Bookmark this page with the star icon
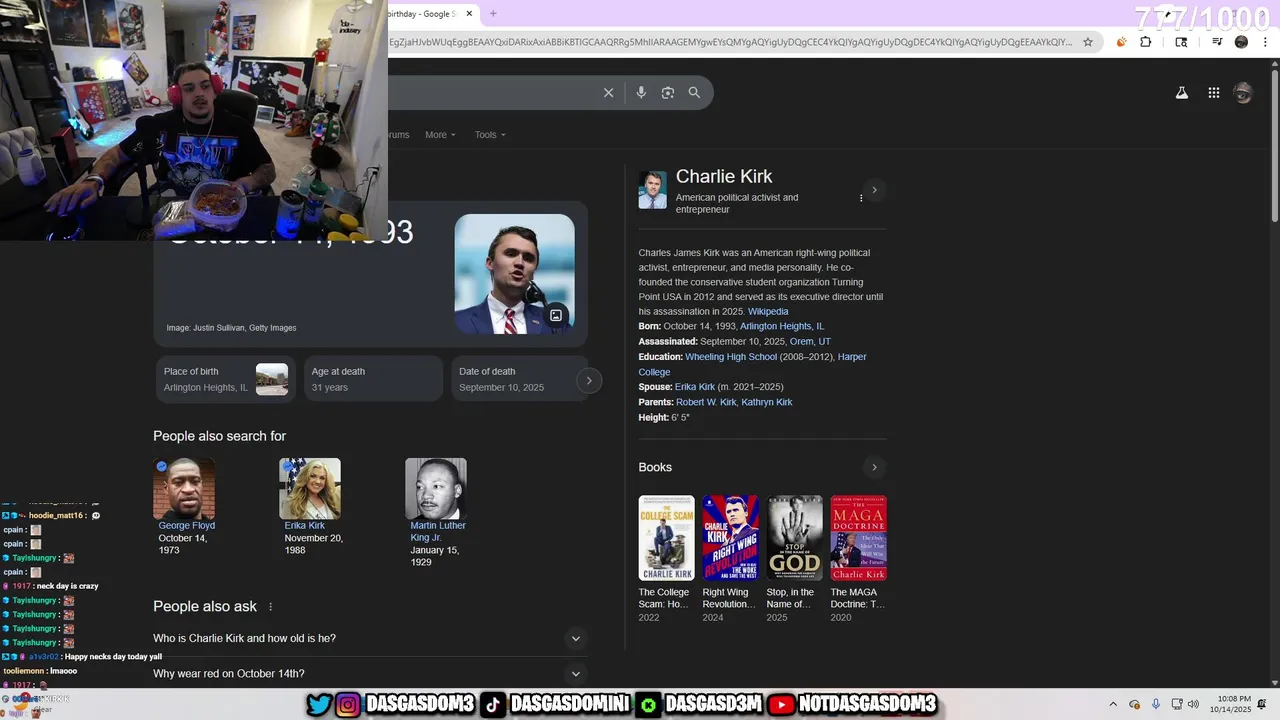This screenshot has height=720, width=1280. [1088, 42]
